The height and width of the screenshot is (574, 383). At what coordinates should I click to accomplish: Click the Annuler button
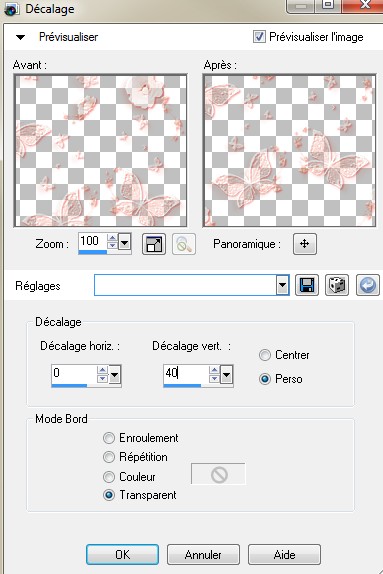(203, 555)
